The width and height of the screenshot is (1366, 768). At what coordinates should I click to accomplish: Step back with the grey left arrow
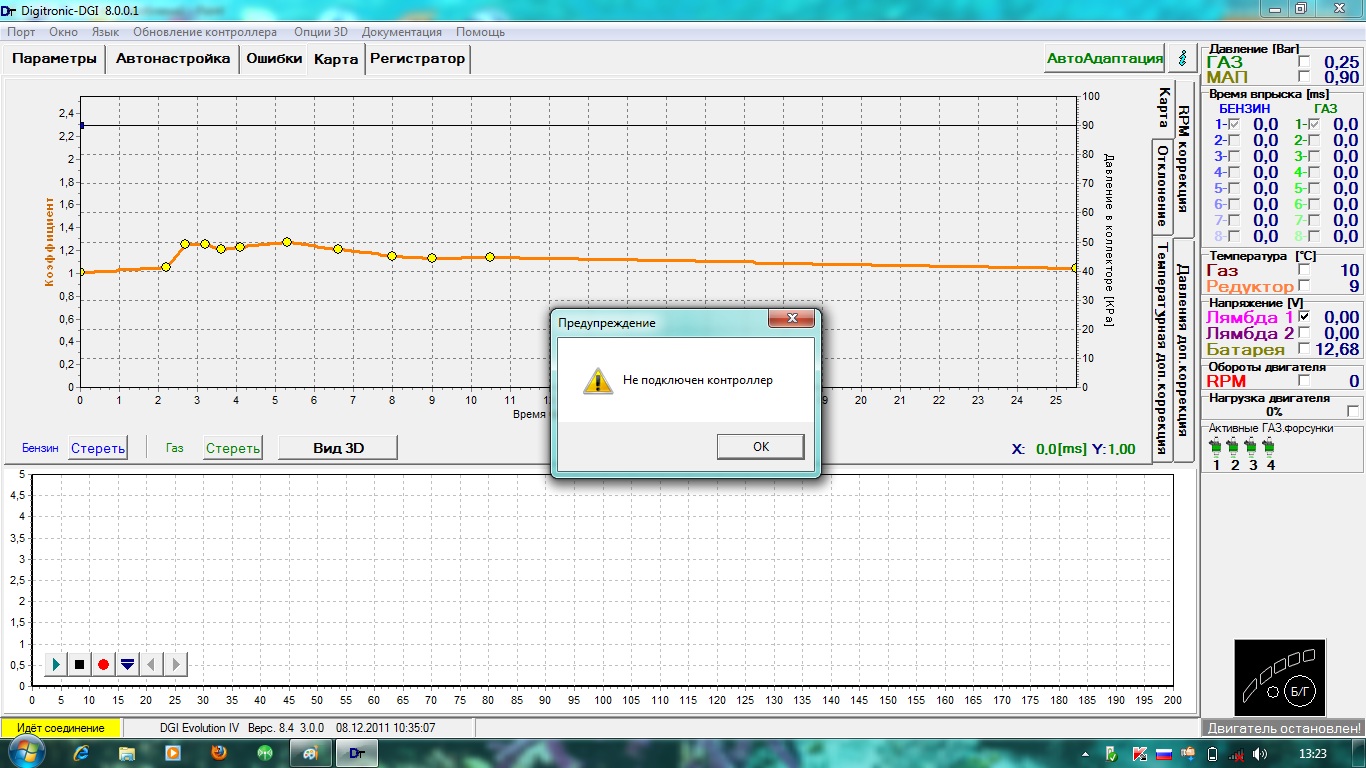tap(151, 664)
